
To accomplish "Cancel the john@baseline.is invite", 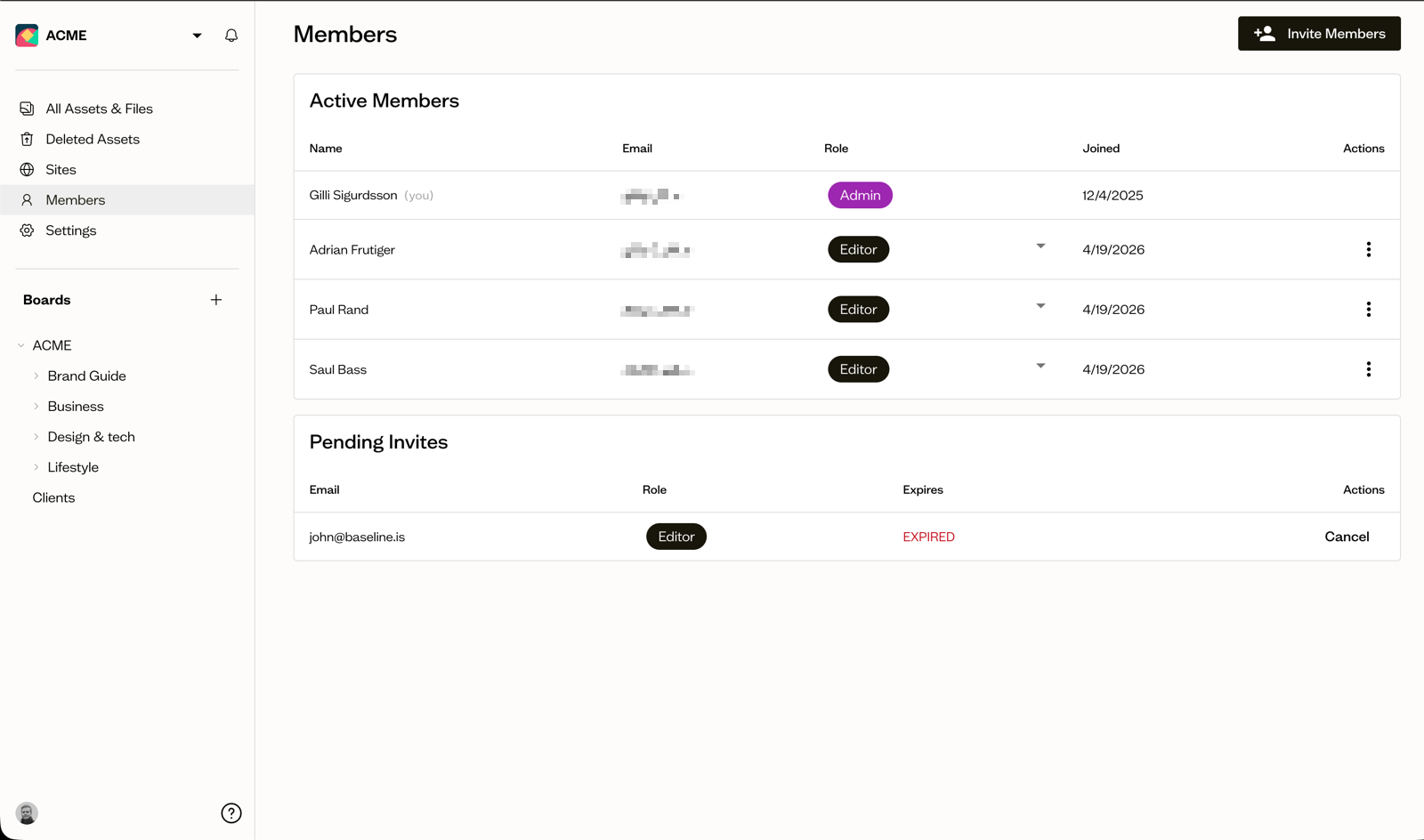I will click(x=1347, y=537).
